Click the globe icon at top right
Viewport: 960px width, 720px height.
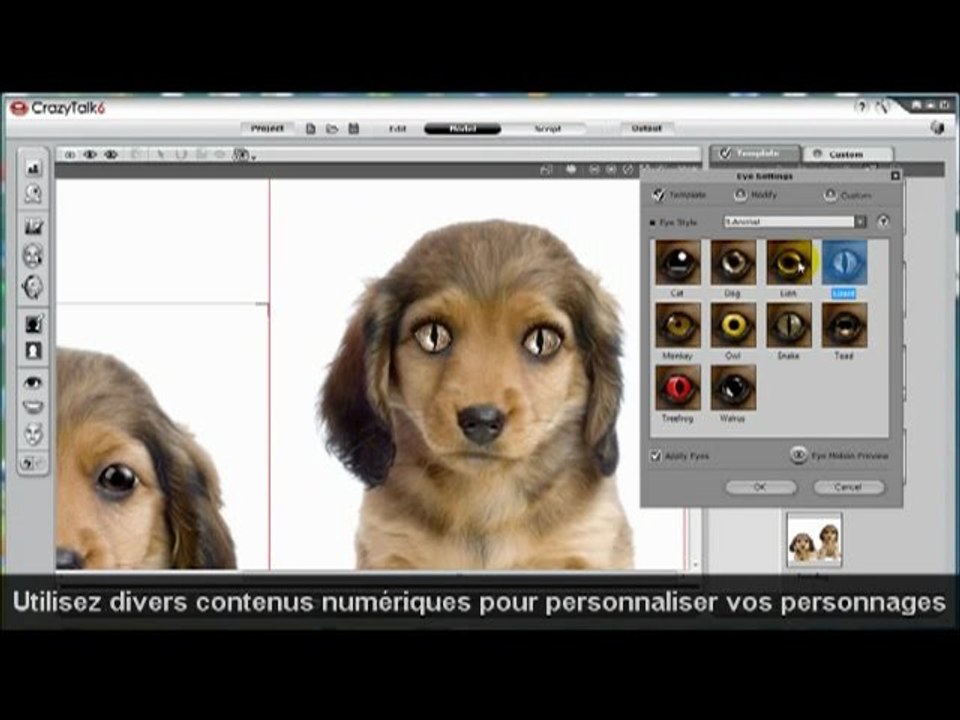[937, 127]
